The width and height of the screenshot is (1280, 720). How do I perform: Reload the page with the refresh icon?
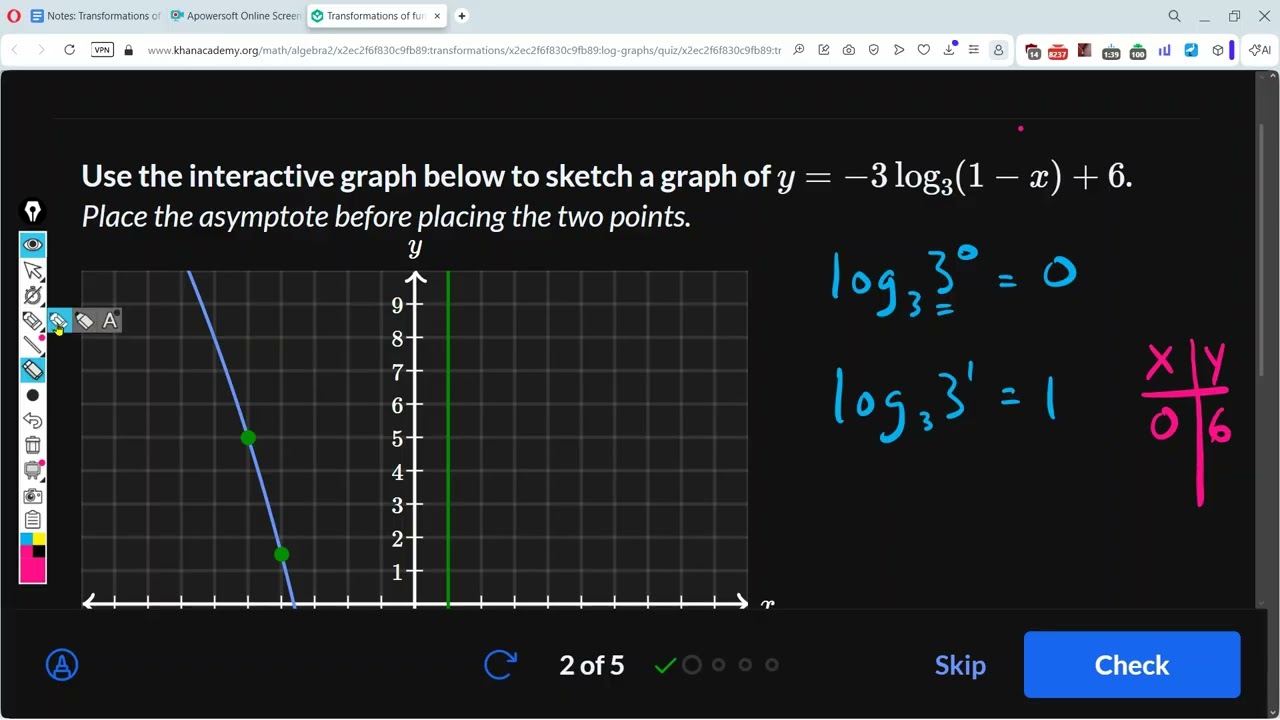[69, 50]
